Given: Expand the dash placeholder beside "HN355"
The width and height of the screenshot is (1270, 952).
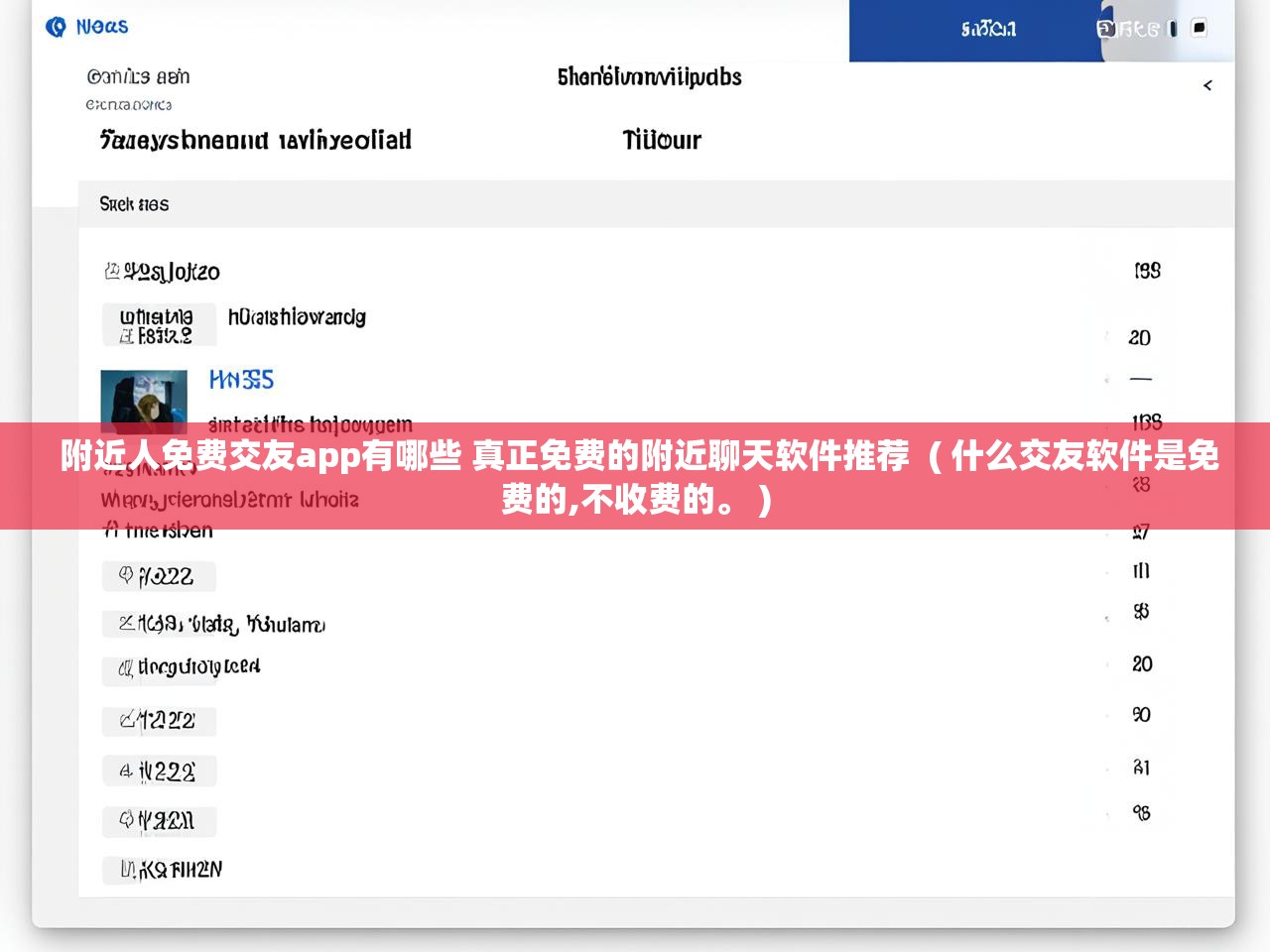Looking at the screenshot, I should click(x=1142, y=379).
